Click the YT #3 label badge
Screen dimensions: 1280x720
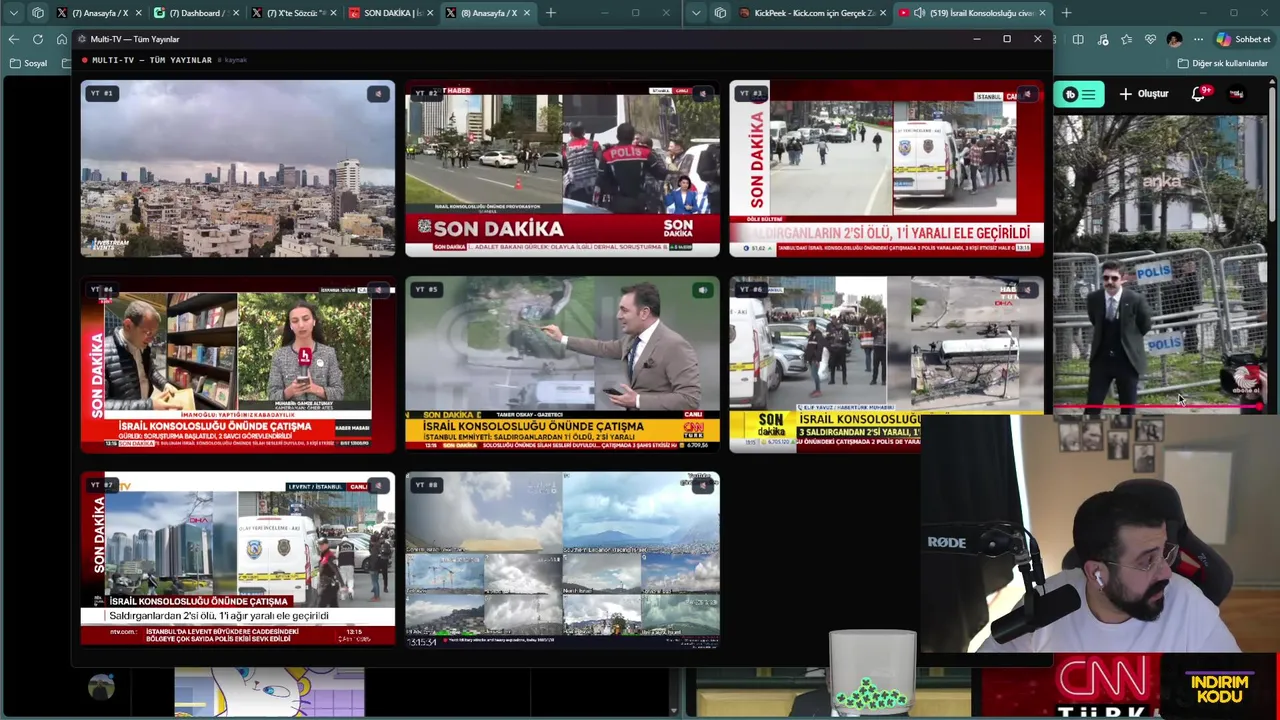pyautogui.click(x=750, y=93)
